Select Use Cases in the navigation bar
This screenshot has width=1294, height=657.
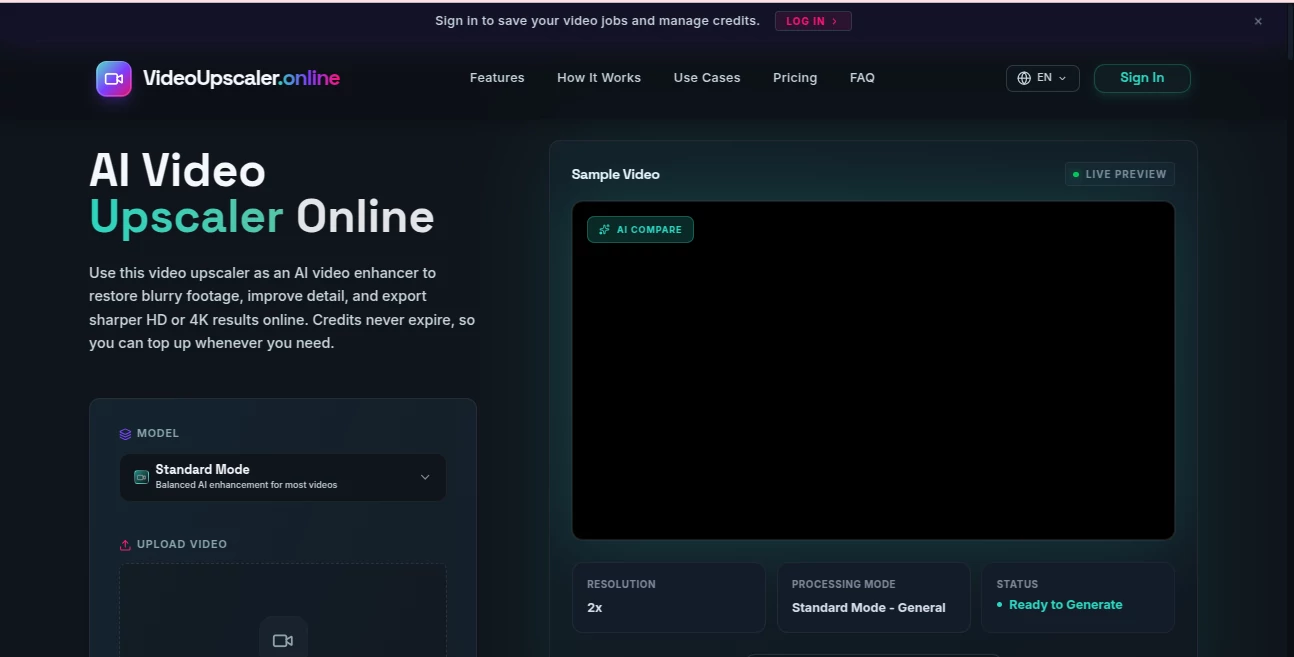pyautogui.click(x=707, y=77)
